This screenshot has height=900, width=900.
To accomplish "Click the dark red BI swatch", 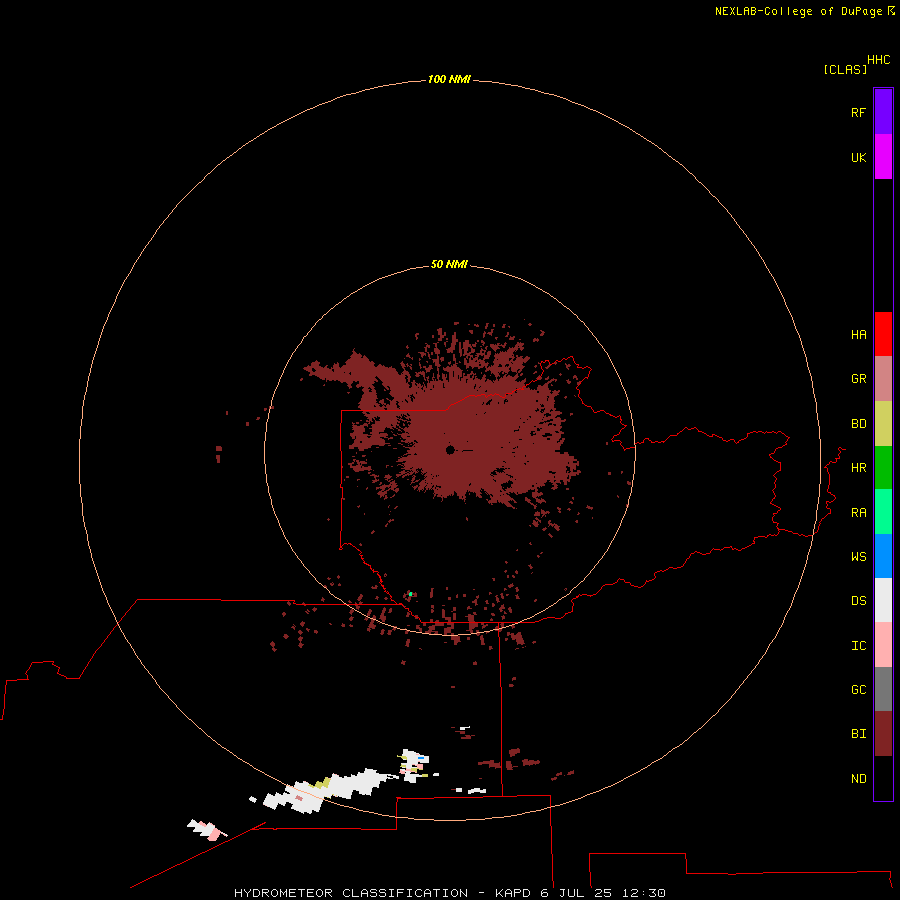I will 883,734.
